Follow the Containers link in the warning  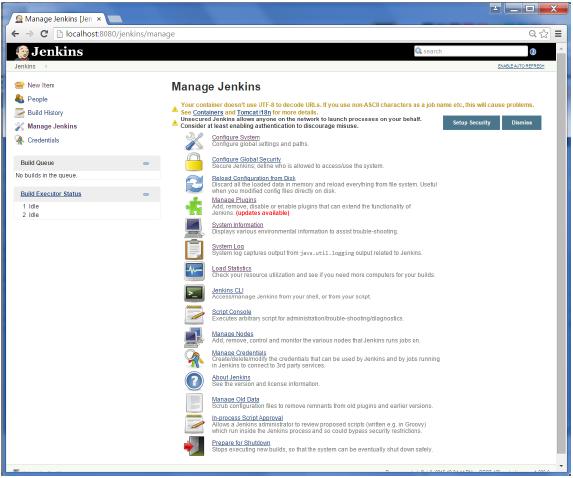(208, 112)
